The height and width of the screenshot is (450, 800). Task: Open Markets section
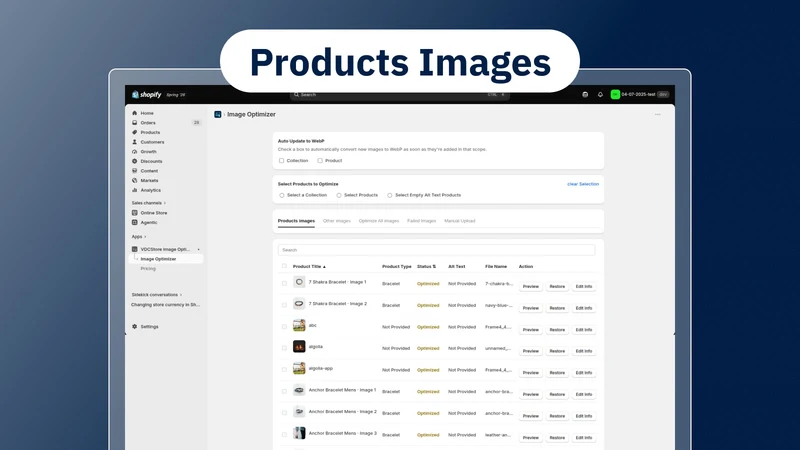[x=149, y=181]
